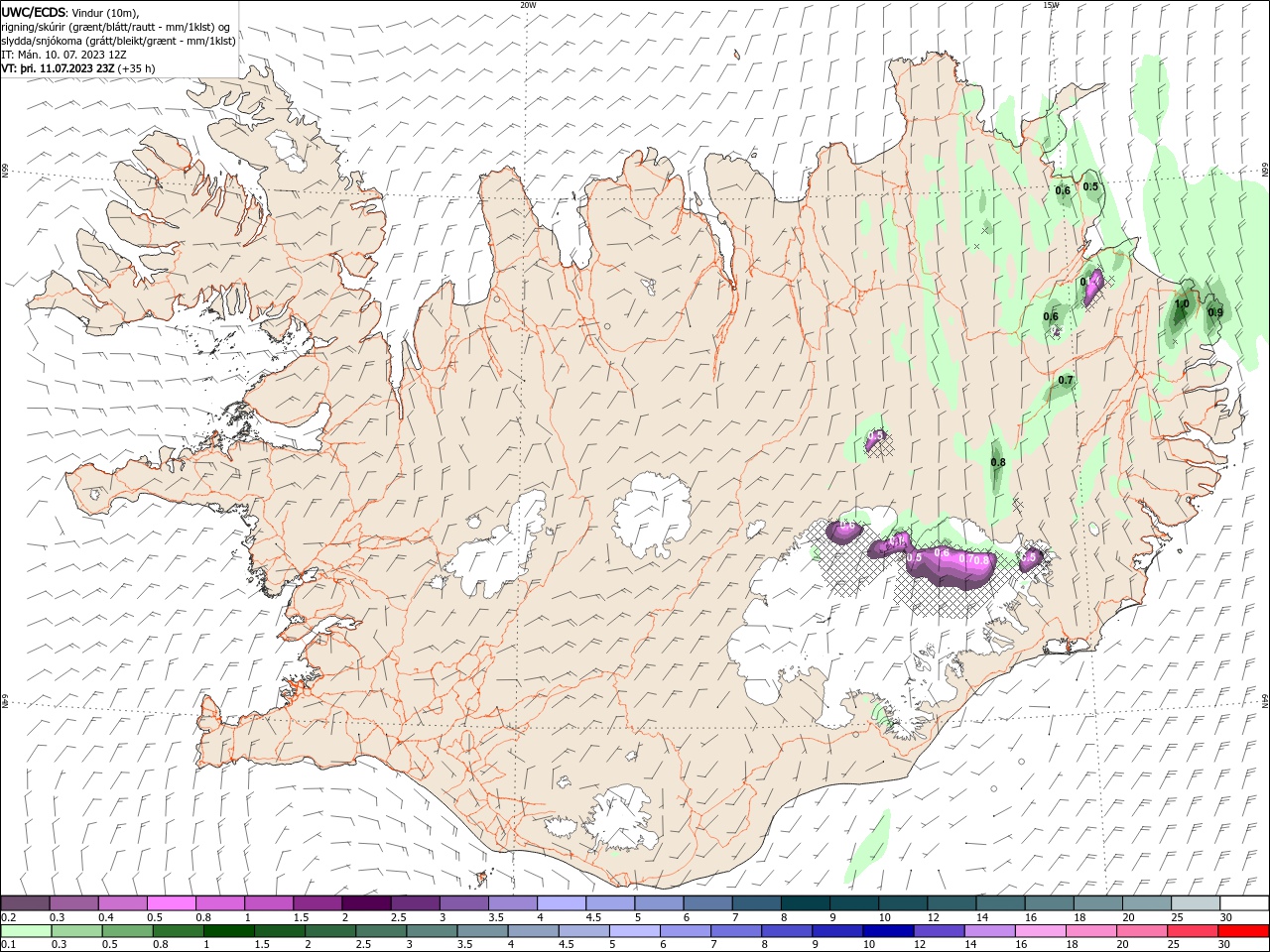Pick snow scale swatch starting at 4
Screen dimensions: 1270x952
pyautogui.click(x=562, y=903)
